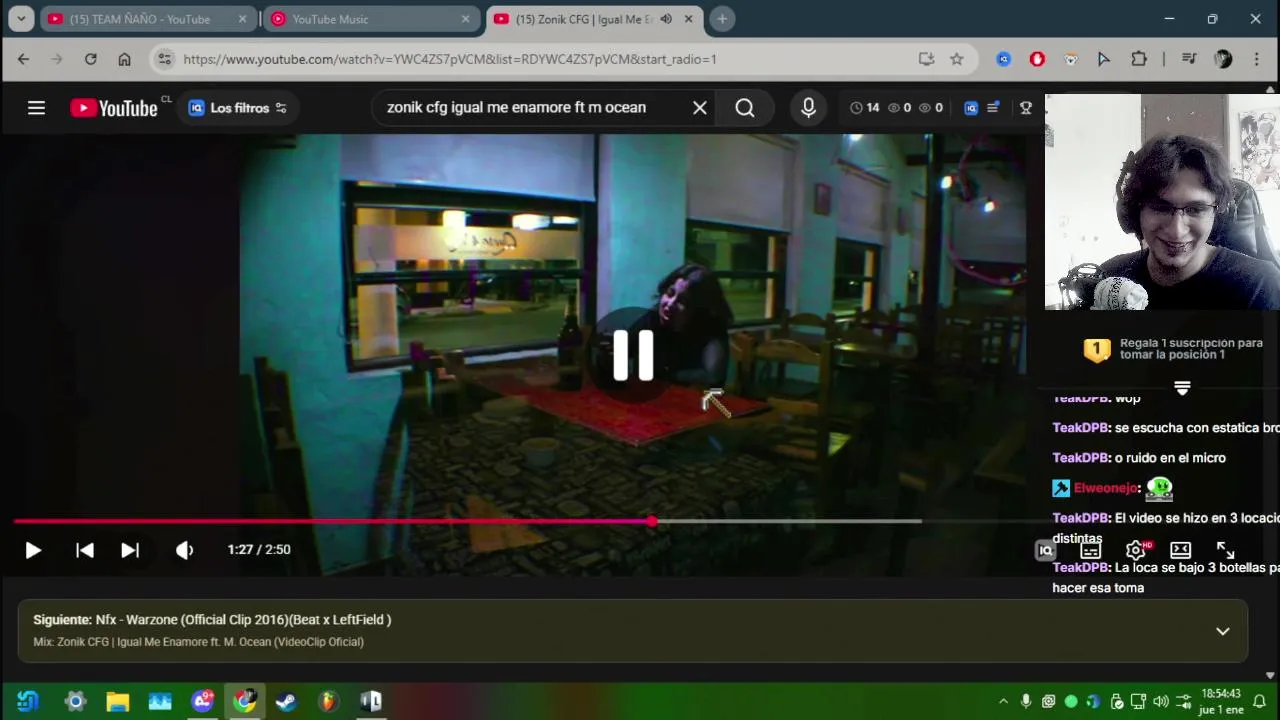Go to the YouTube home logo
Screen dimensions: 1280x720
pyautogui.click(x=114, y=108)
